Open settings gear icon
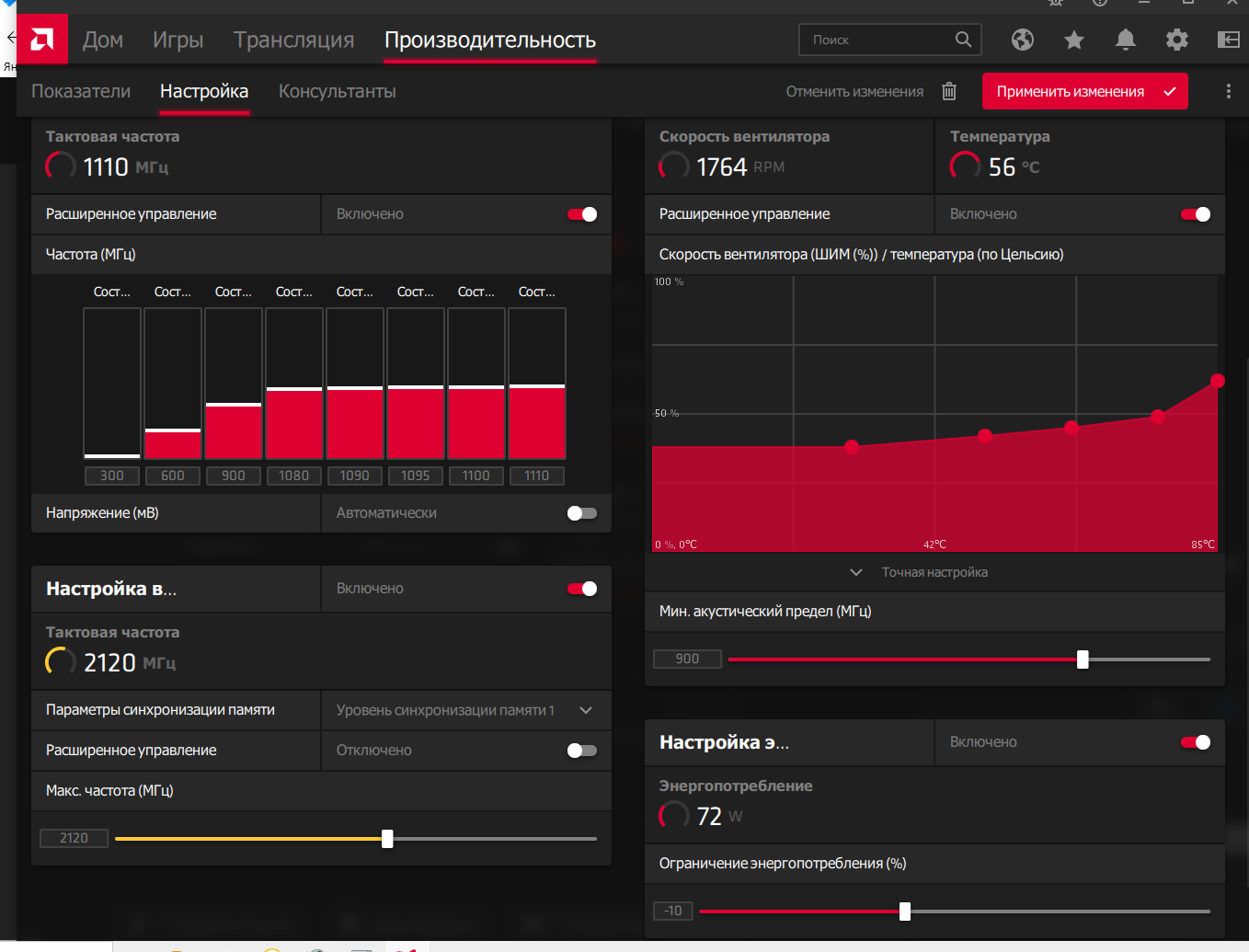1249x952 pixels. click(1177, 40)
